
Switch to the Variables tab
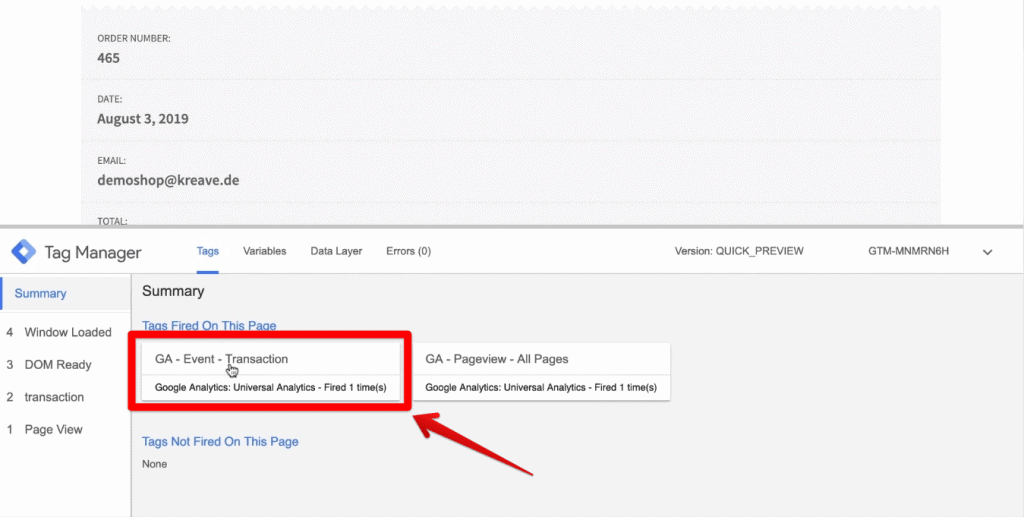pyautogui.click(x=264, y=251)
